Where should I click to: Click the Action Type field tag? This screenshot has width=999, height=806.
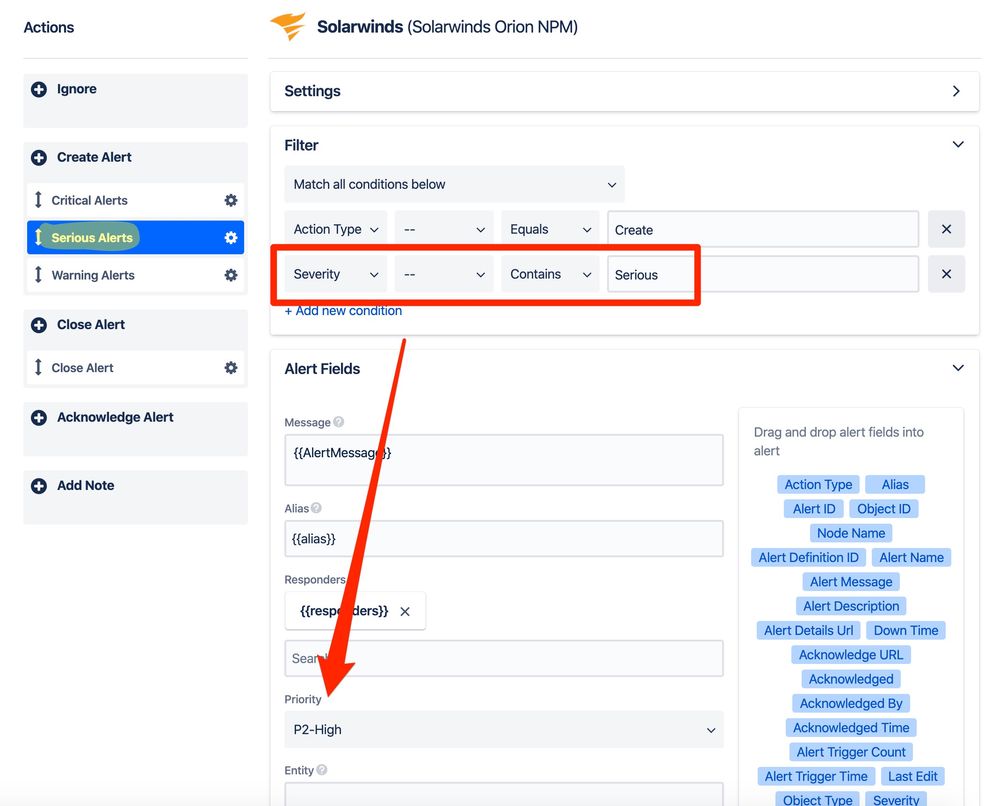coord(818,484)
